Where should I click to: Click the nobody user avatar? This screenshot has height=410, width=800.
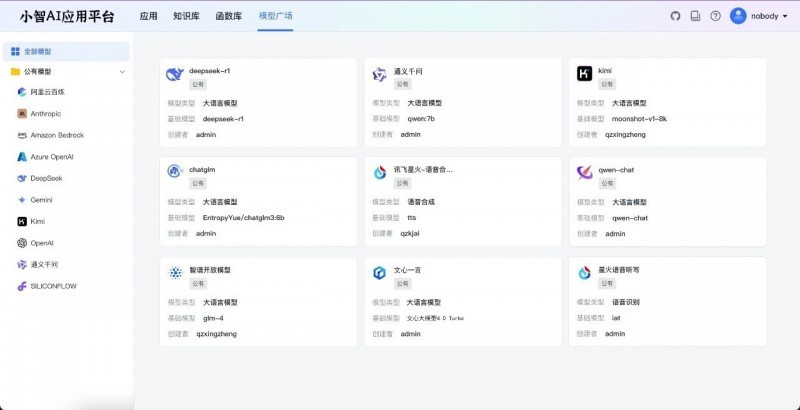coord(738,16)
